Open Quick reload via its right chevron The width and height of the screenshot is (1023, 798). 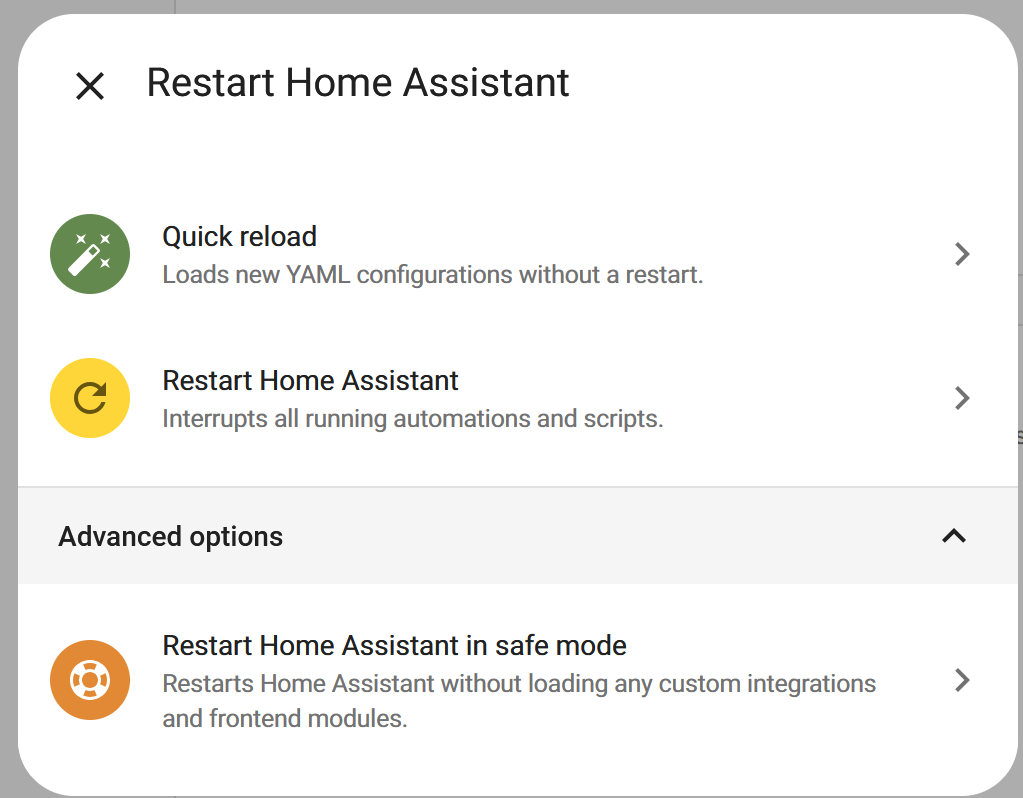click(x=962, y=254)
